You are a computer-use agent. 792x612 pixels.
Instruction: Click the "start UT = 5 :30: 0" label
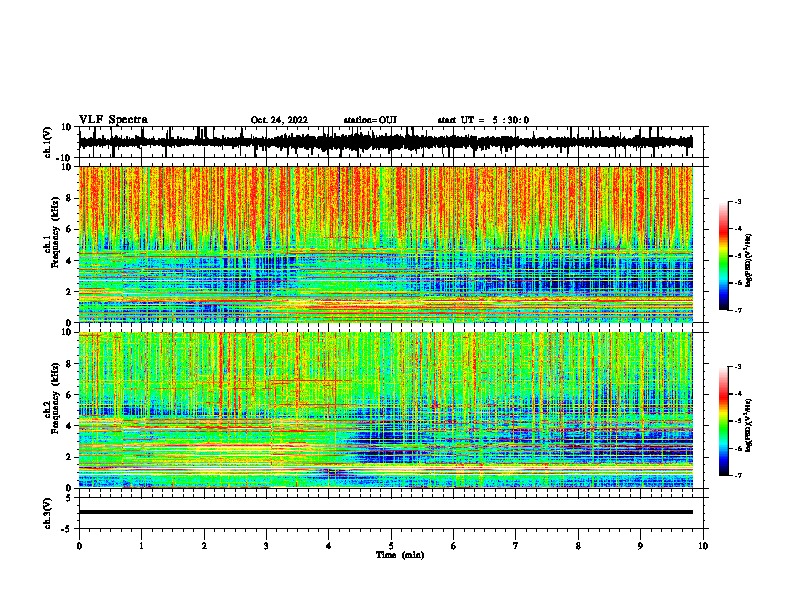click(483, 120)
